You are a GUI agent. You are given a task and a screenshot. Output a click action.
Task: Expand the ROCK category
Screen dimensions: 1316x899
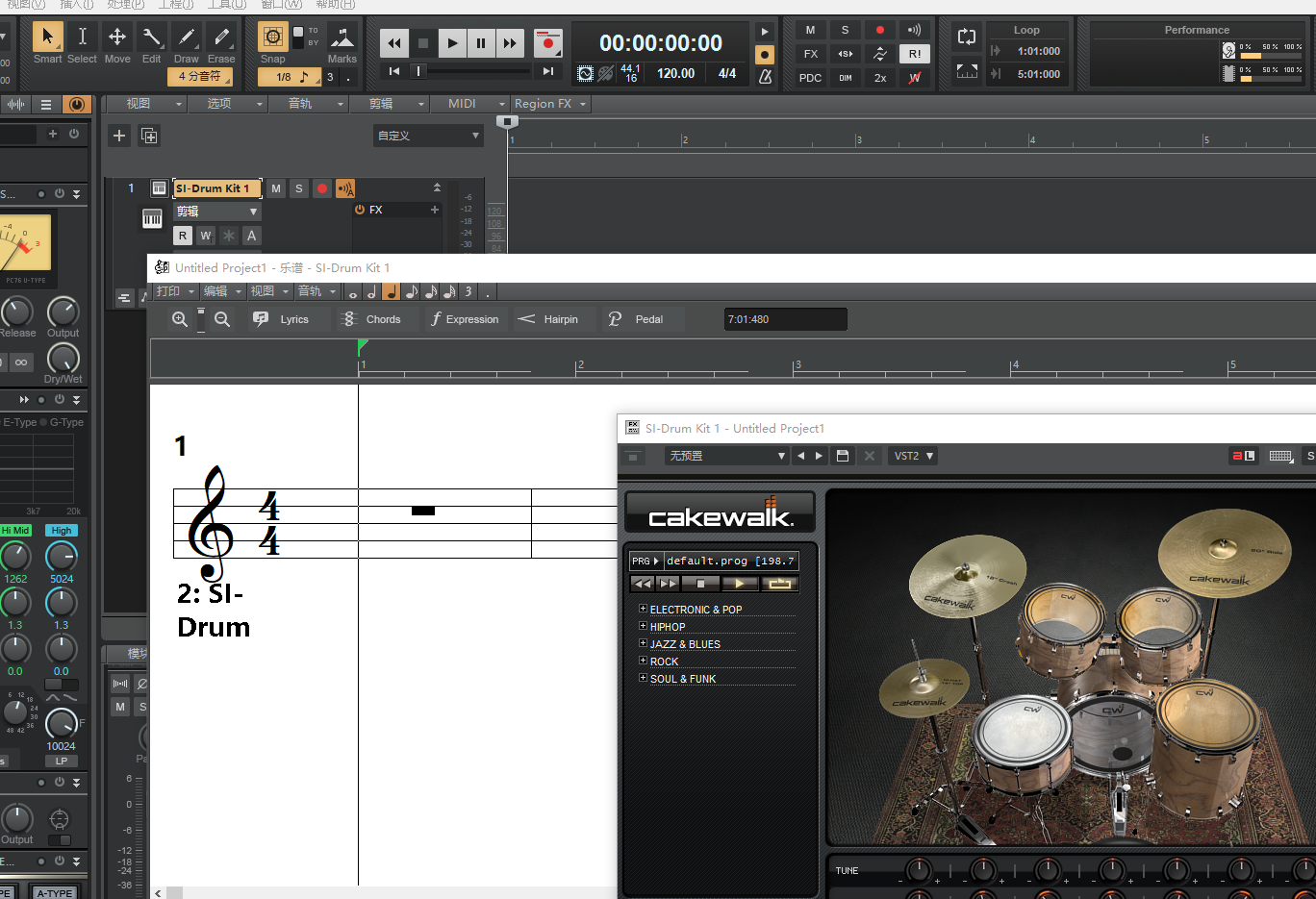643,661
